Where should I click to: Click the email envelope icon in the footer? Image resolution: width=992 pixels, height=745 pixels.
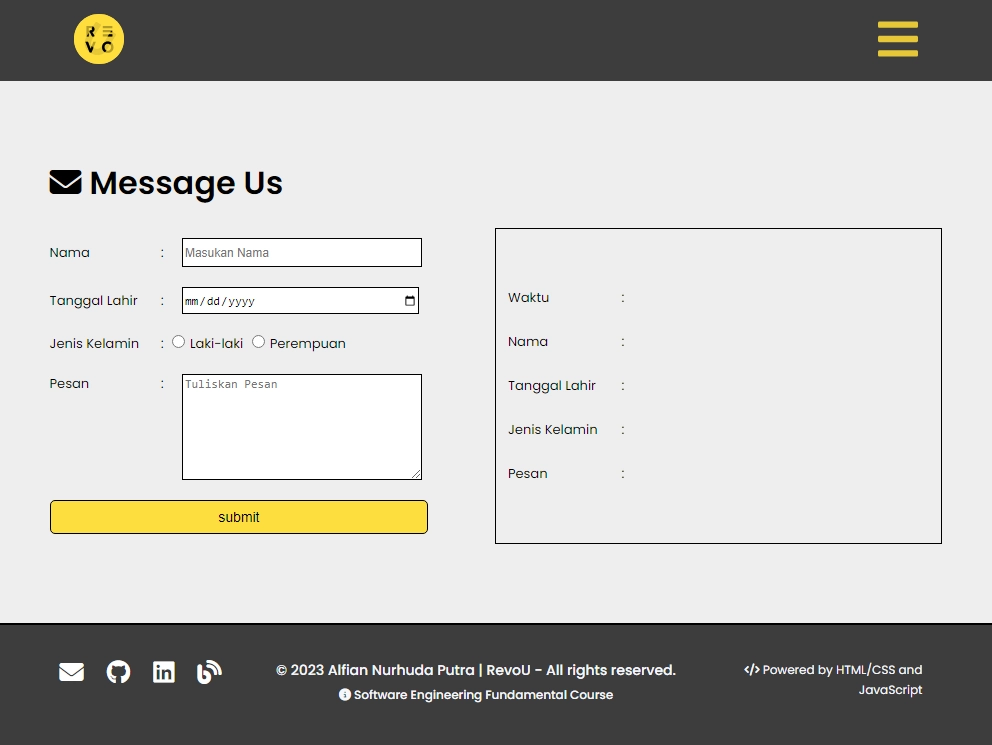71,672
